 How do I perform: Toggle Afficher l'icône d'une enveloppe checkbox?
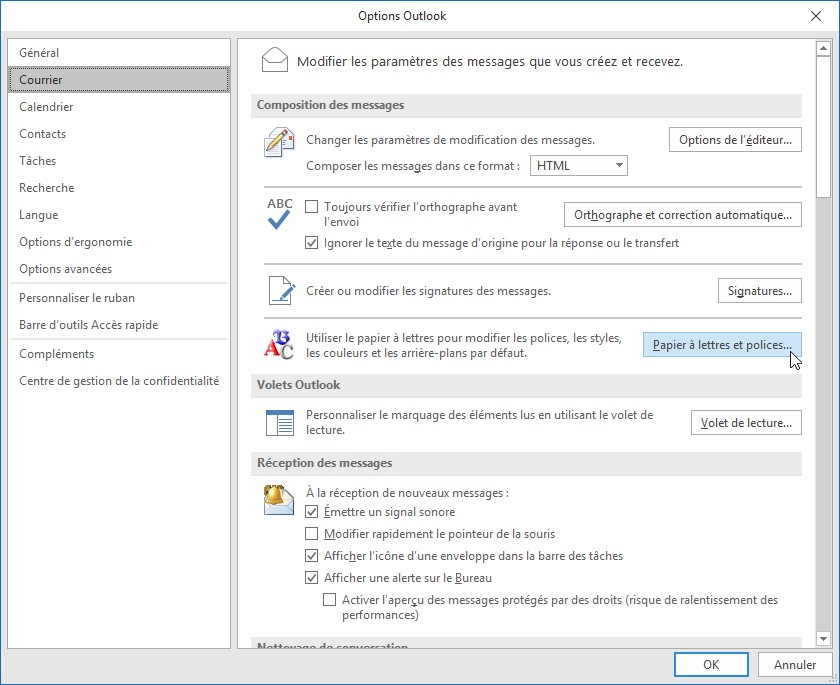point(311,555)
